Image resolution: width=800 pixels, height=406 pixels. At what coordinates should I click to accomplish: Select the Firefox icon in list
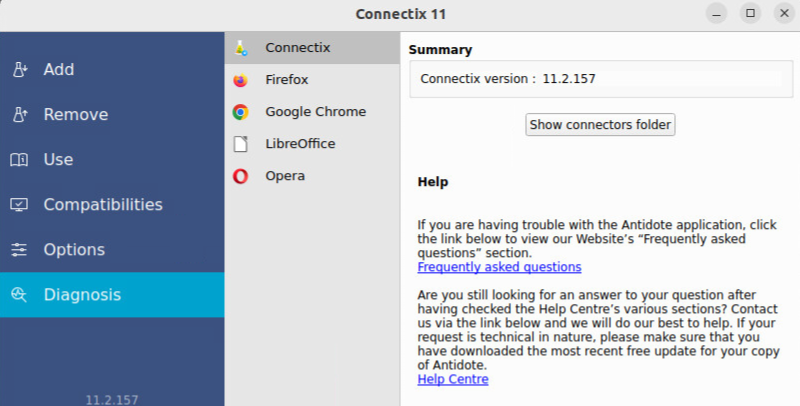[240, 80]
